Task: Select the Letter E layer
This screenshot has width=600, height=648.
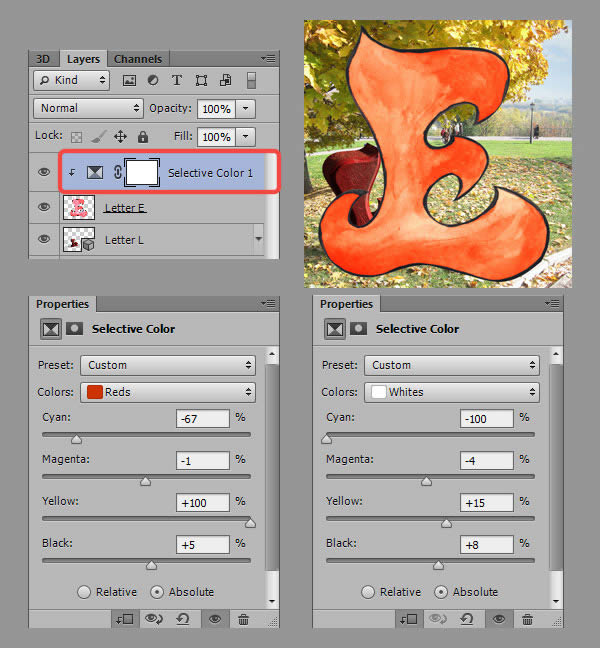Action: click(125, 208)
